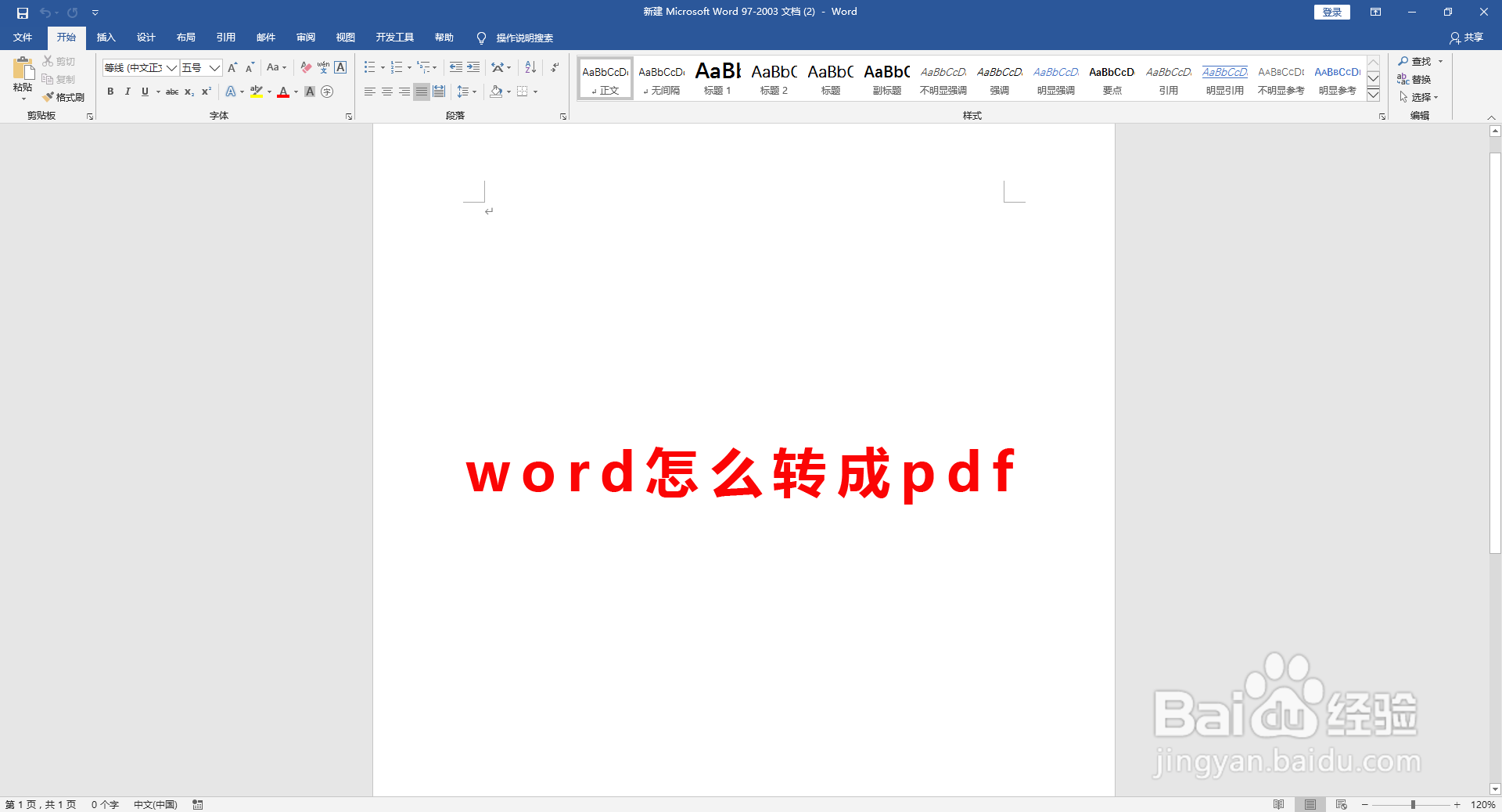Screen dimensions: 1502x812
Task: Switch to Web Layout view in status bar
Action: (1342, 804)
